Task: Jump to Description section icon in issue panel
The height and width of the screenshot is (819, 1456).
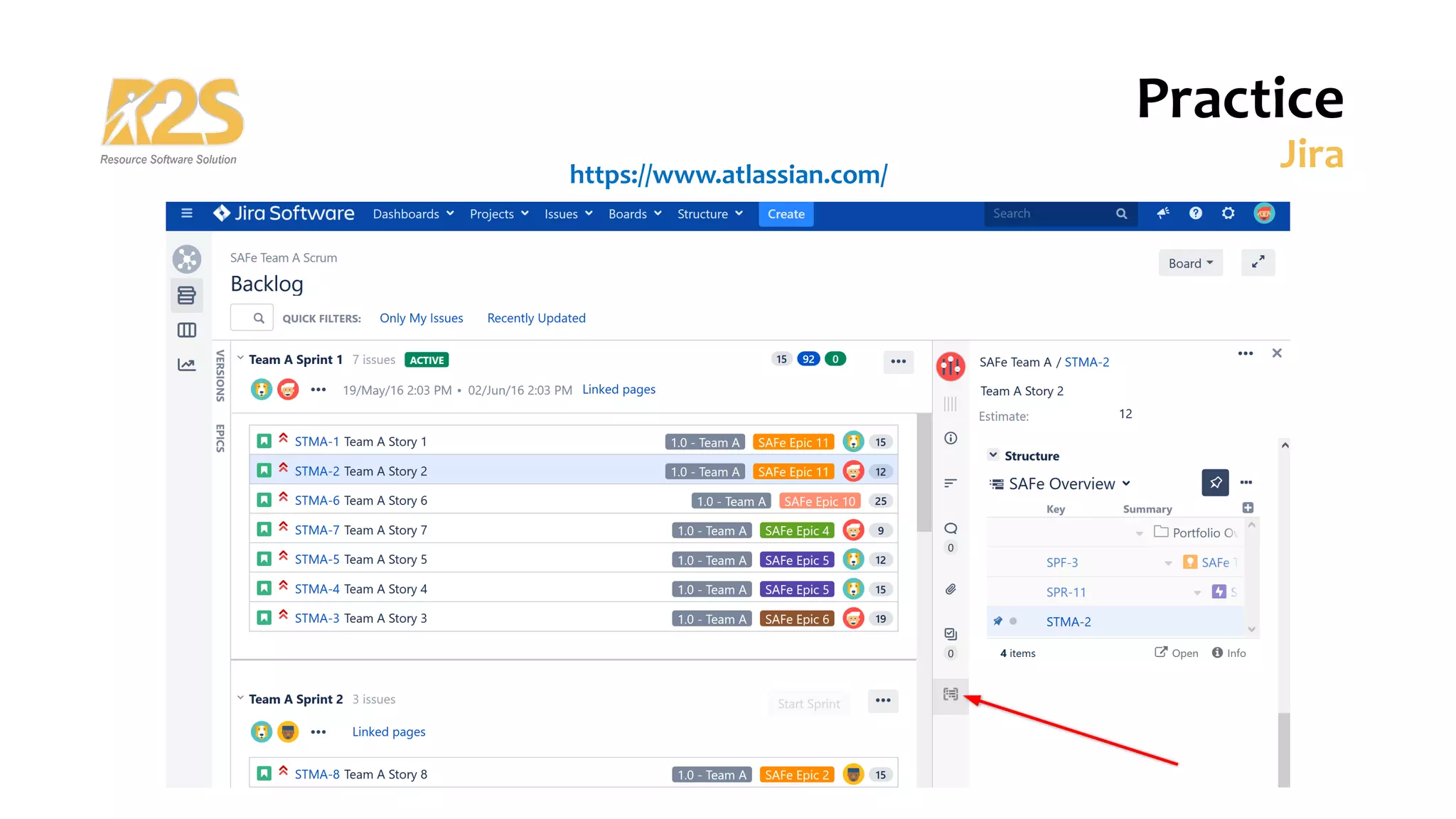Action: click(951, 483)
